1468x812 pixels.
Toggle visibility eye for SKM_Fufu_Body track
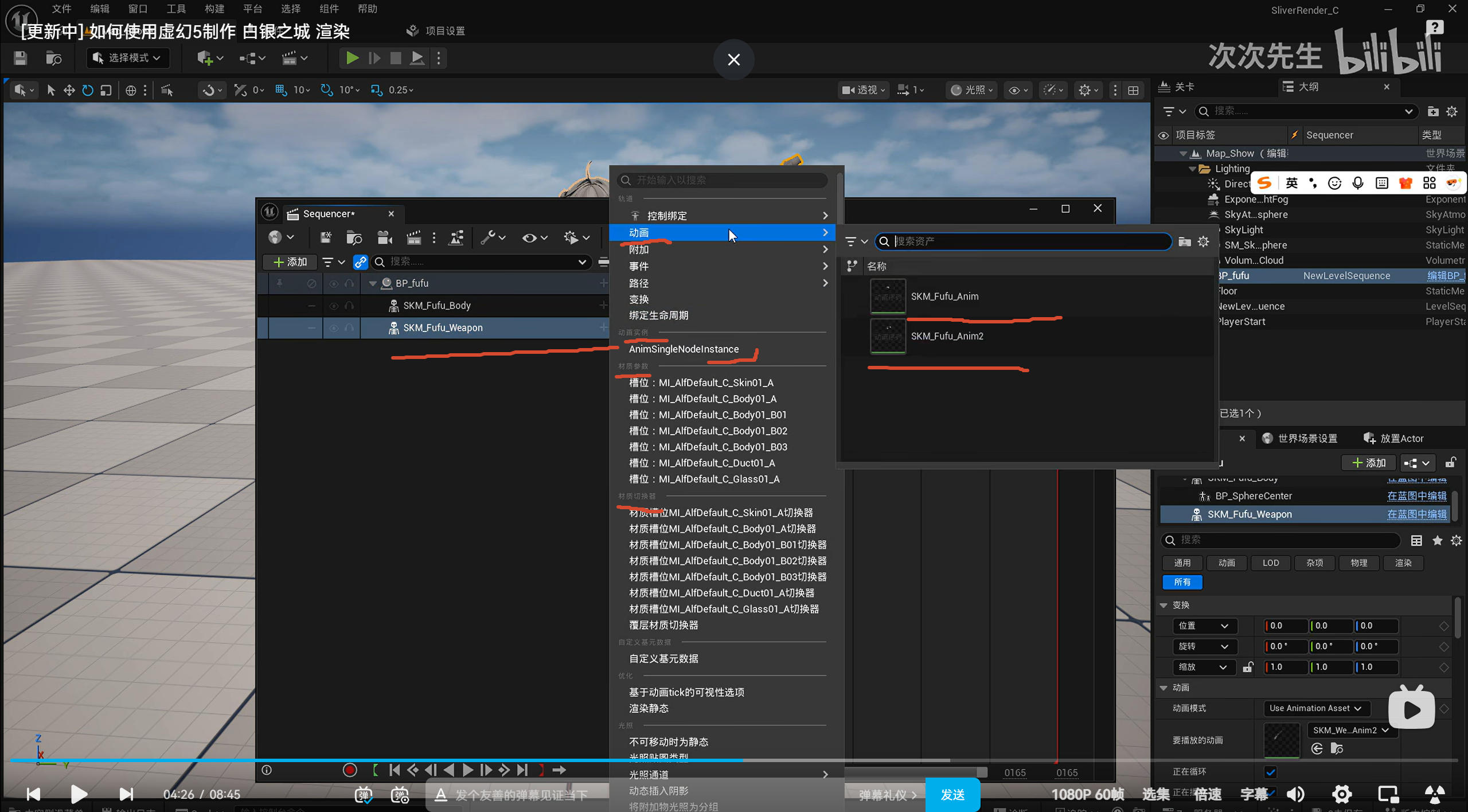(x=333, y=306)
